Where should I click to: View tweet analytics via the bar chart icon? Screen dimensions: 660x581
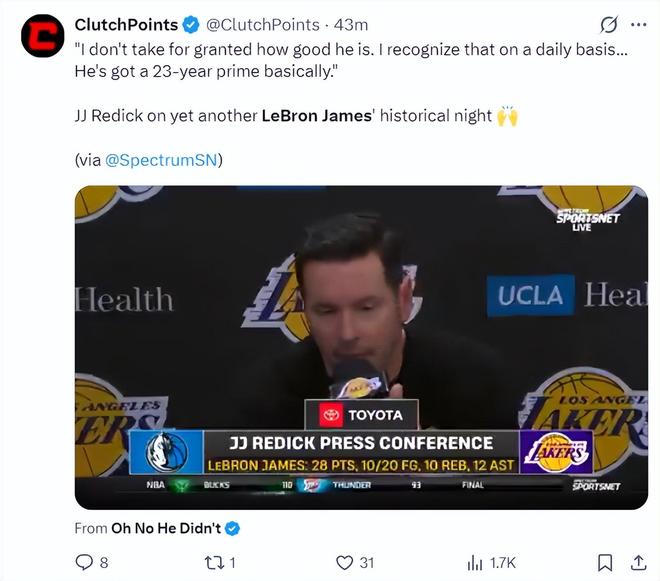(x=475, y=562)
